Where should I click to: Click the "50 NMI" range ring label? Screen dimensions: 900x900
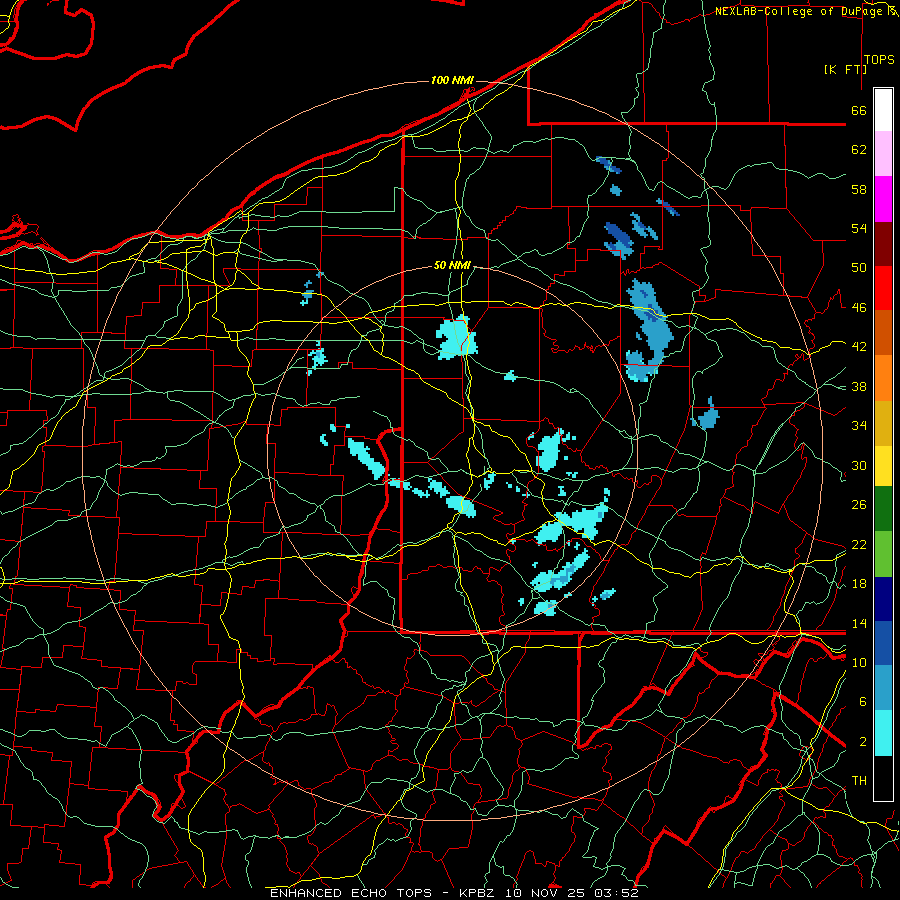[x=452, y=265]
